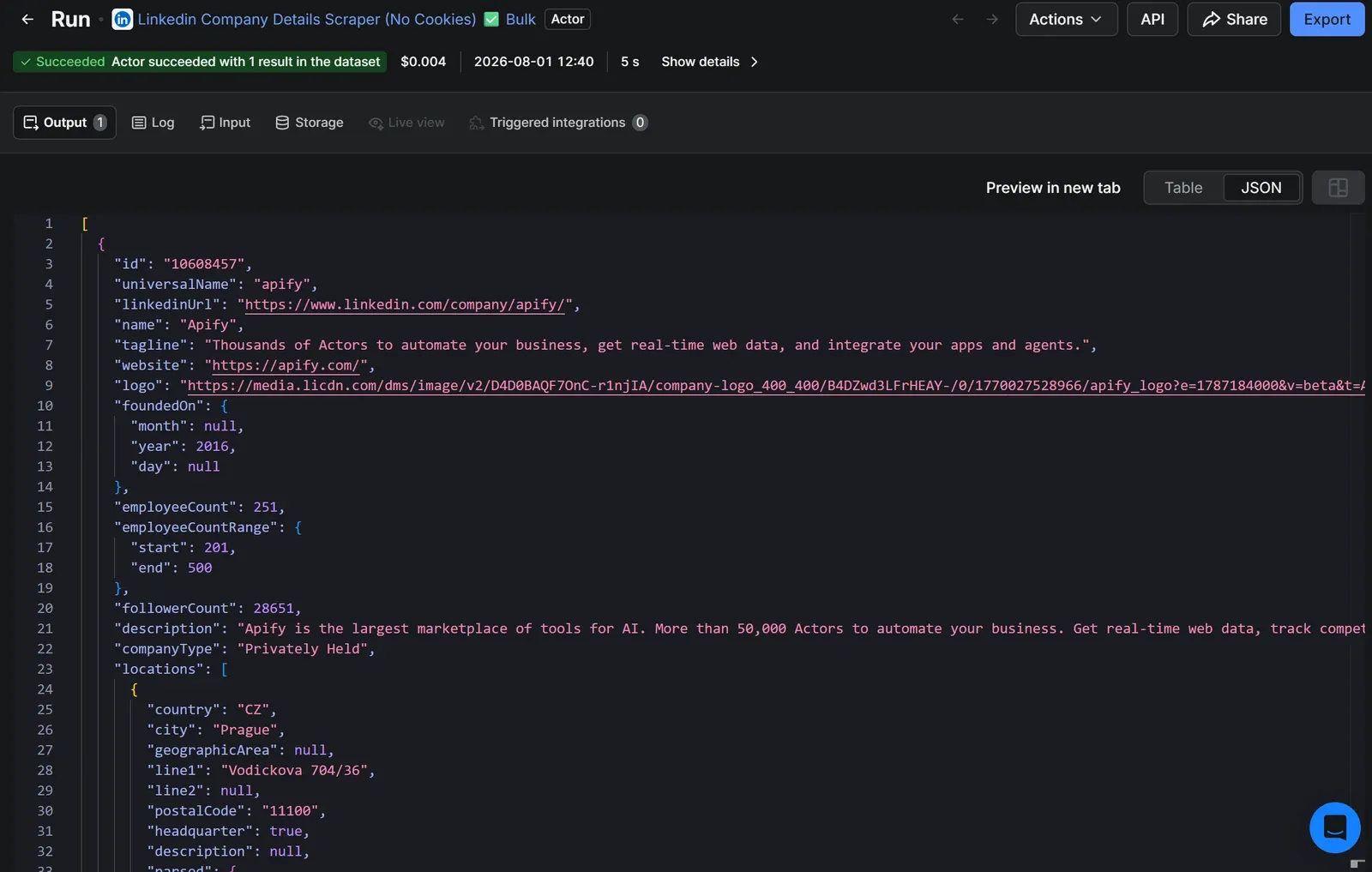Open the Storage tab
This screenshot has width=1372, height=872.
point(310,123)
